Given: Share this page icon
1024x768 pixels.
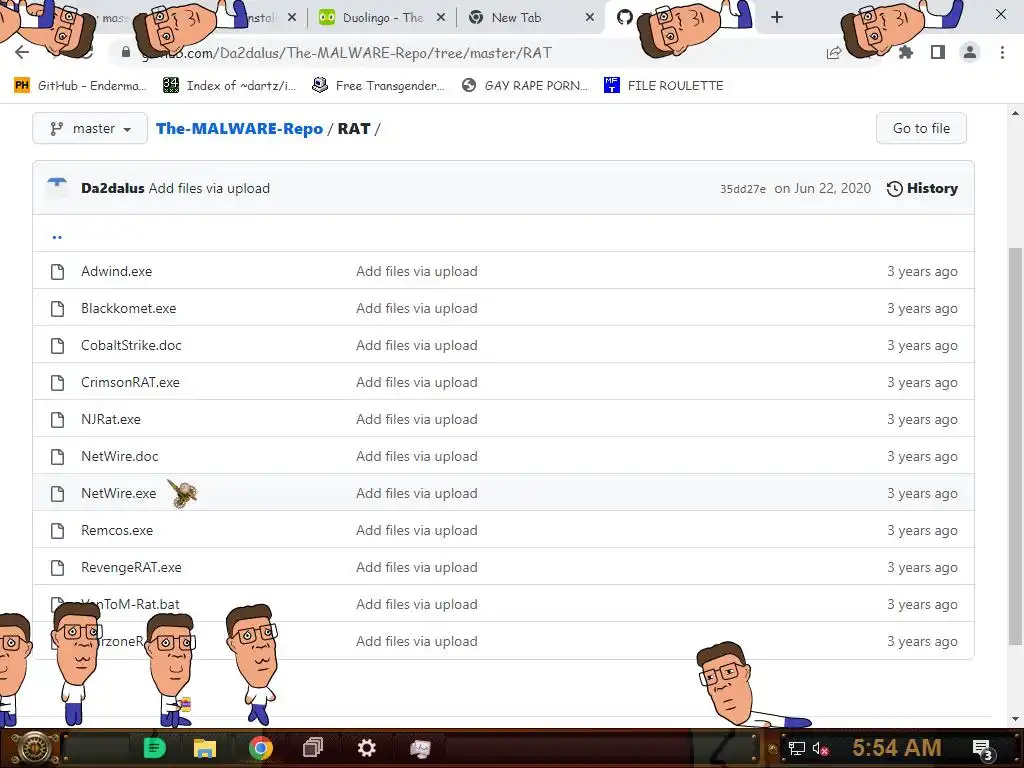Looking at the screenshot, I should 833,53.
